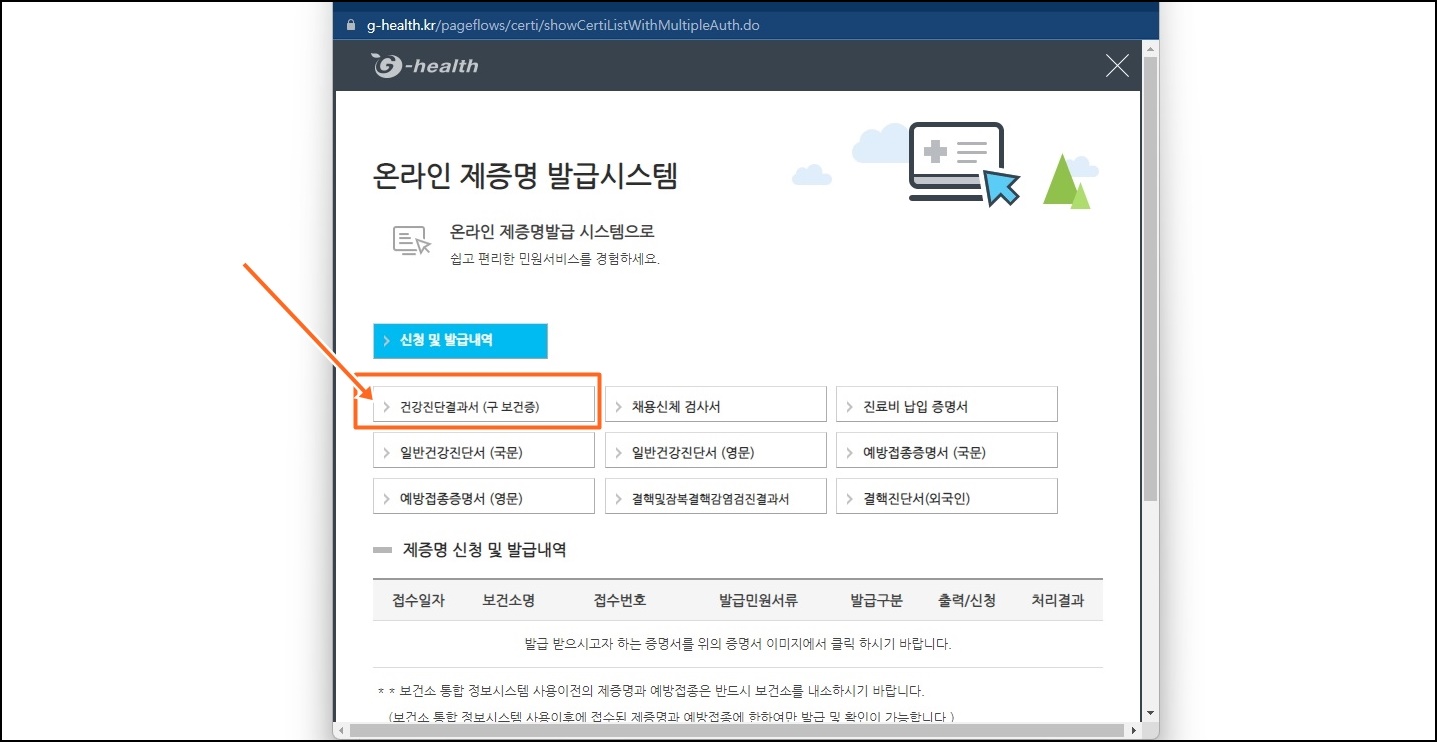1437x742 pixels.
Task: Select 진료비 납입 증명서 certificate
Action: pos(947,405)
